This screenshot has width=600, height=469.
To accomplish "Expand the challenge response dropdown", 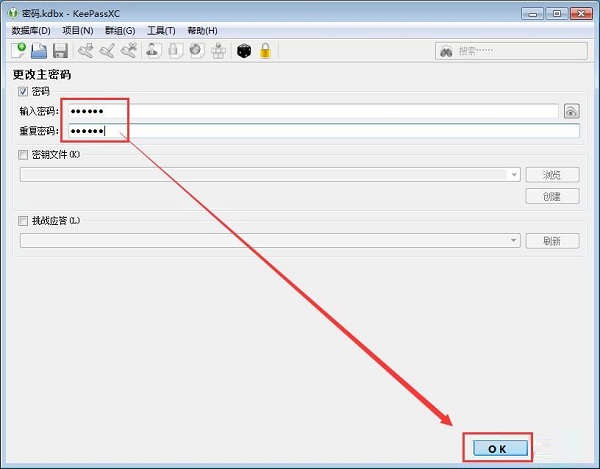I will tap(514, 240).
